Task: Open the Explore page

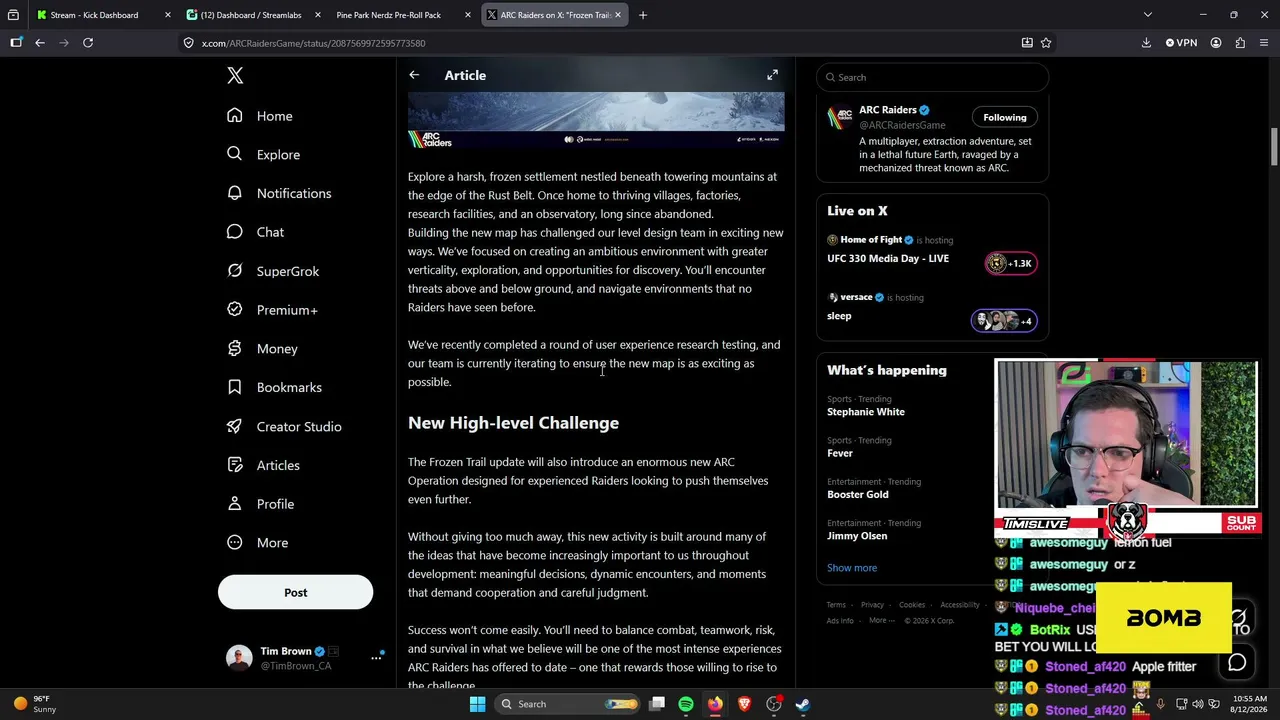Action: (263, 155)
